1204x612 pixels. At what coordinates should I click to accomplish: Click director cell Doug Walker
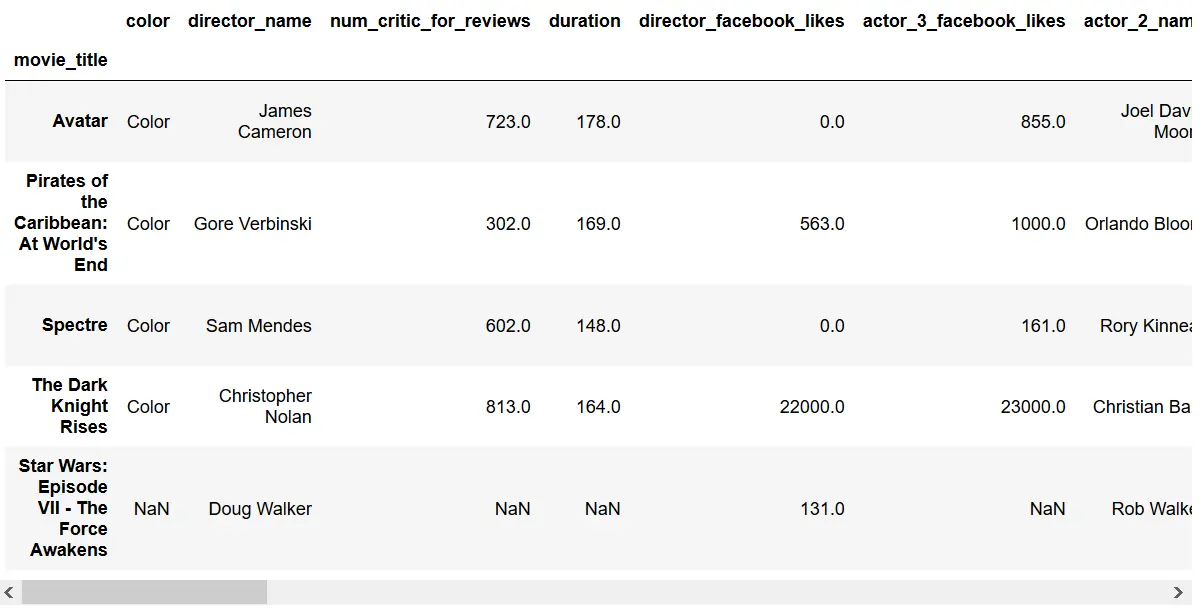pos(260,509)
